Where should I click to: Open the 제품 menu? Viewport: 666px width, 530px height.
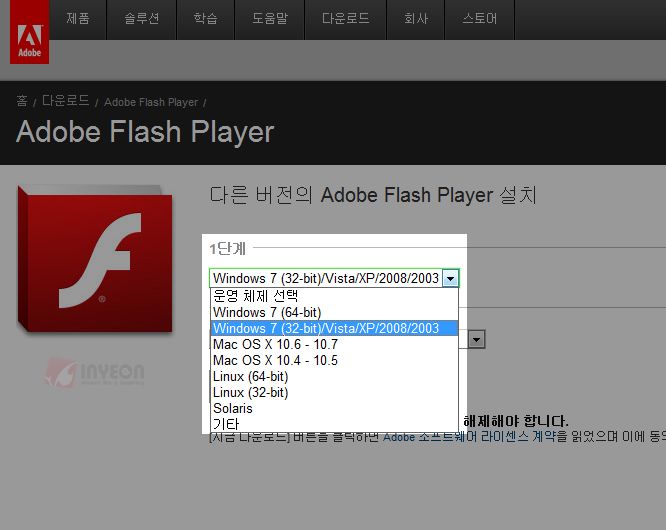[78, 19]
